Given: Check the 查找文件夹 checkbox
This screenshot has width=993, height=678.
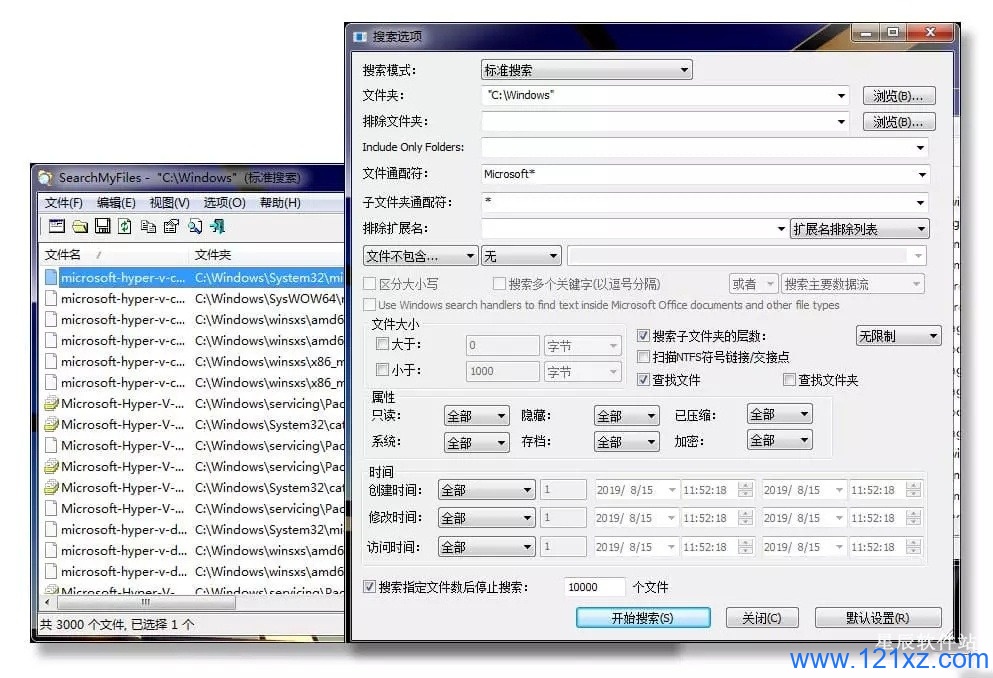Looking at the screenshot, I should click(789, 379).
